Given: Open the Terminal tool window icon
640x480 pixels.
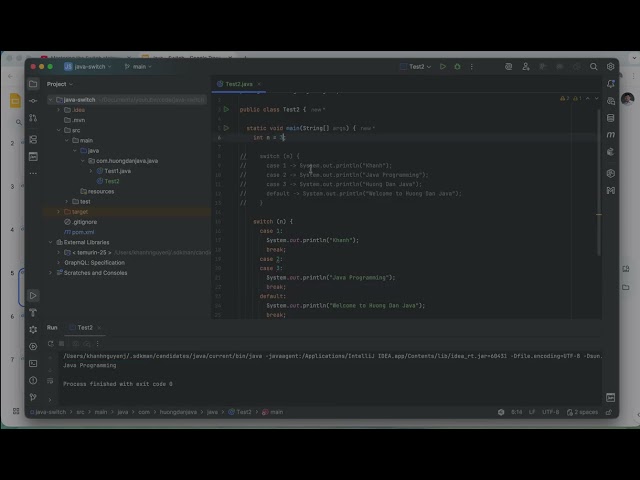Looking at the screenshot, I should 33,363.
